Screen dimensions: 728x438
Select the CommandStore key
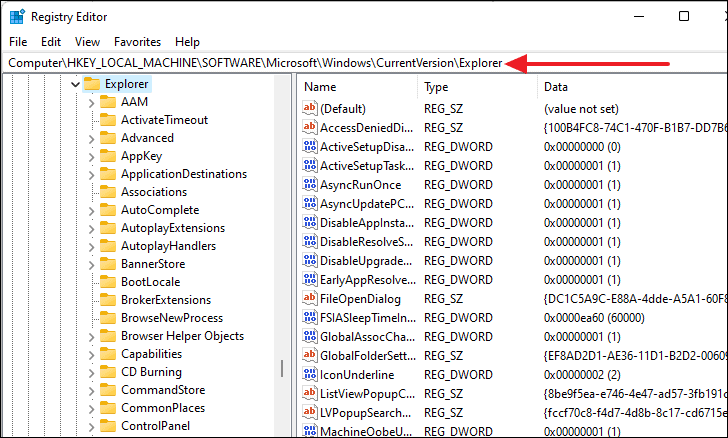click(163, 390)
